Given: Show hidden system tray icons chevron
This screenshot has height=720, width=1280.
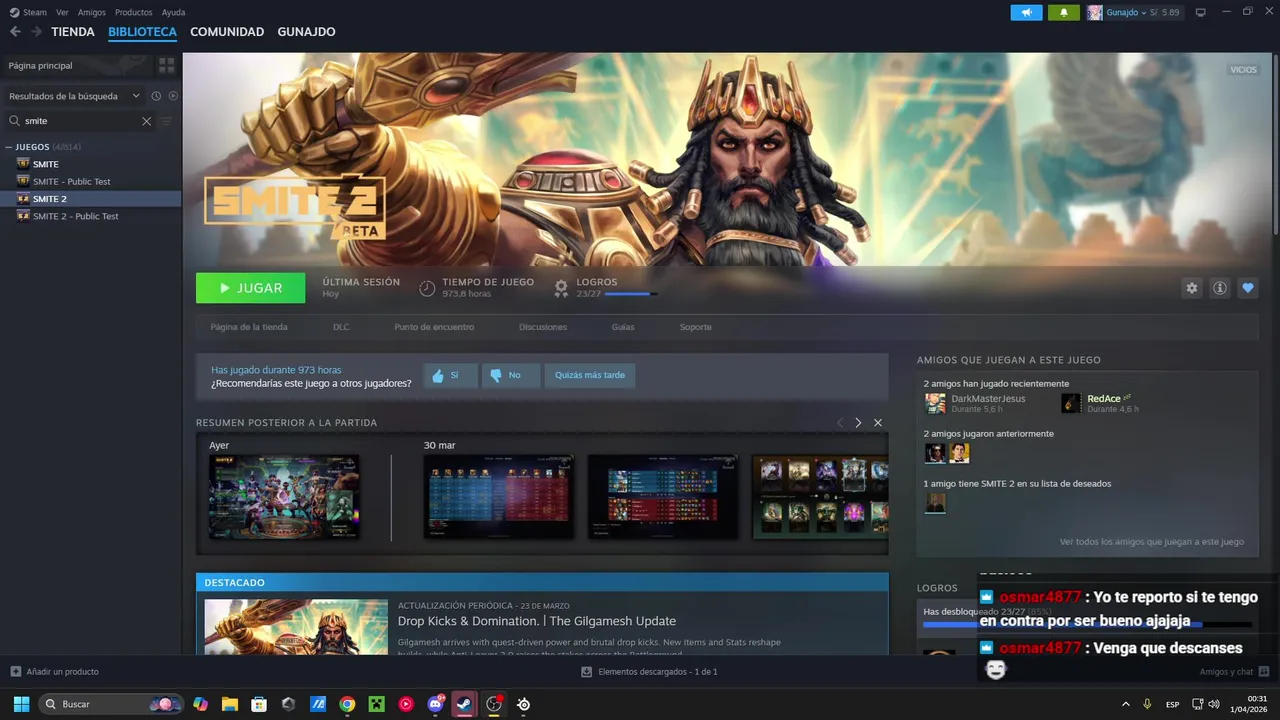Looking at the screenshot, I should (1125, 704).
